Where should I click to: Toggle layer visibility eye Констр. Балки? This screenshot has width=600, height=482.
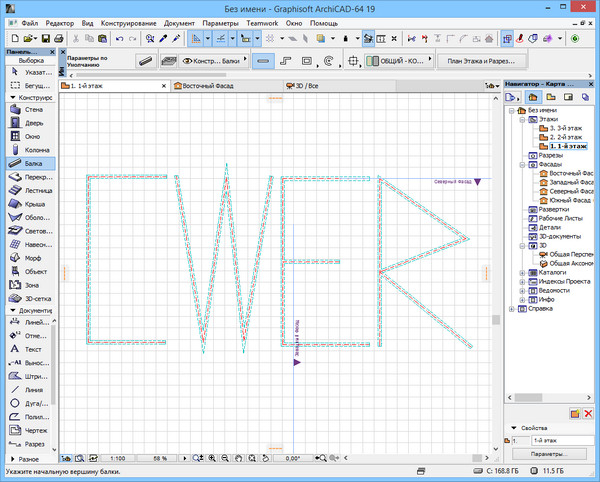(x=187, y=61)
